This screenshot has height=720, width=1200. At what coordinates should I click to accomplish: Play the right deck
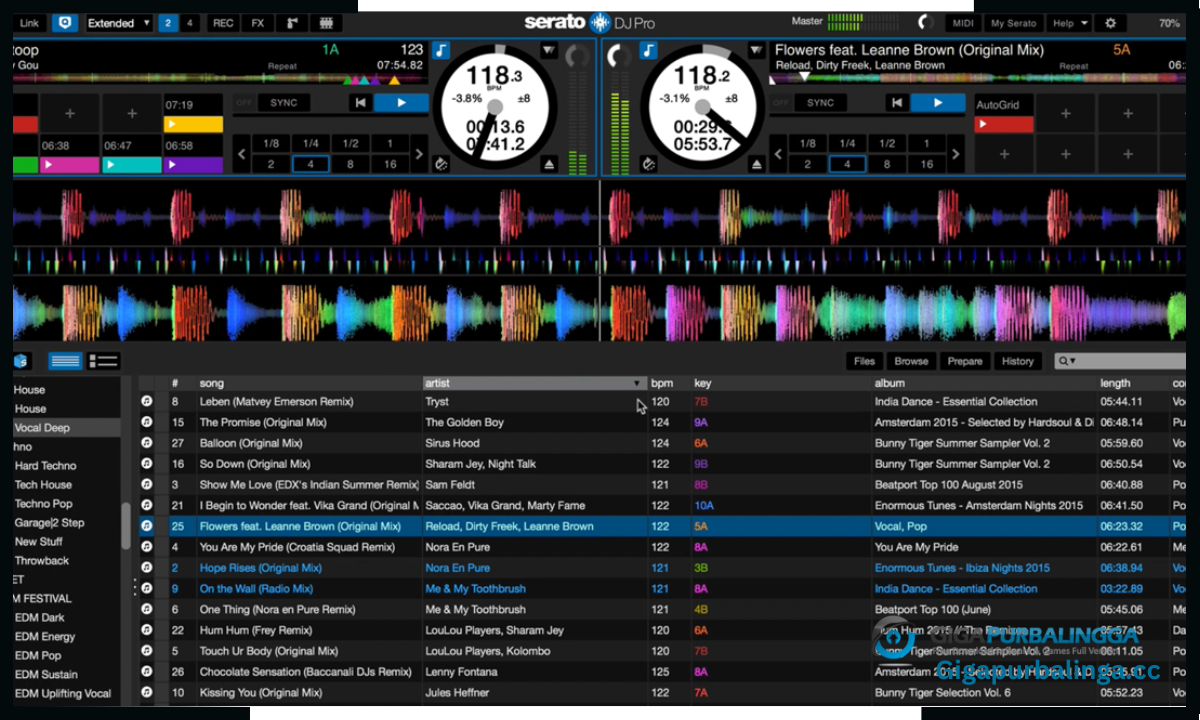point(938,102)
